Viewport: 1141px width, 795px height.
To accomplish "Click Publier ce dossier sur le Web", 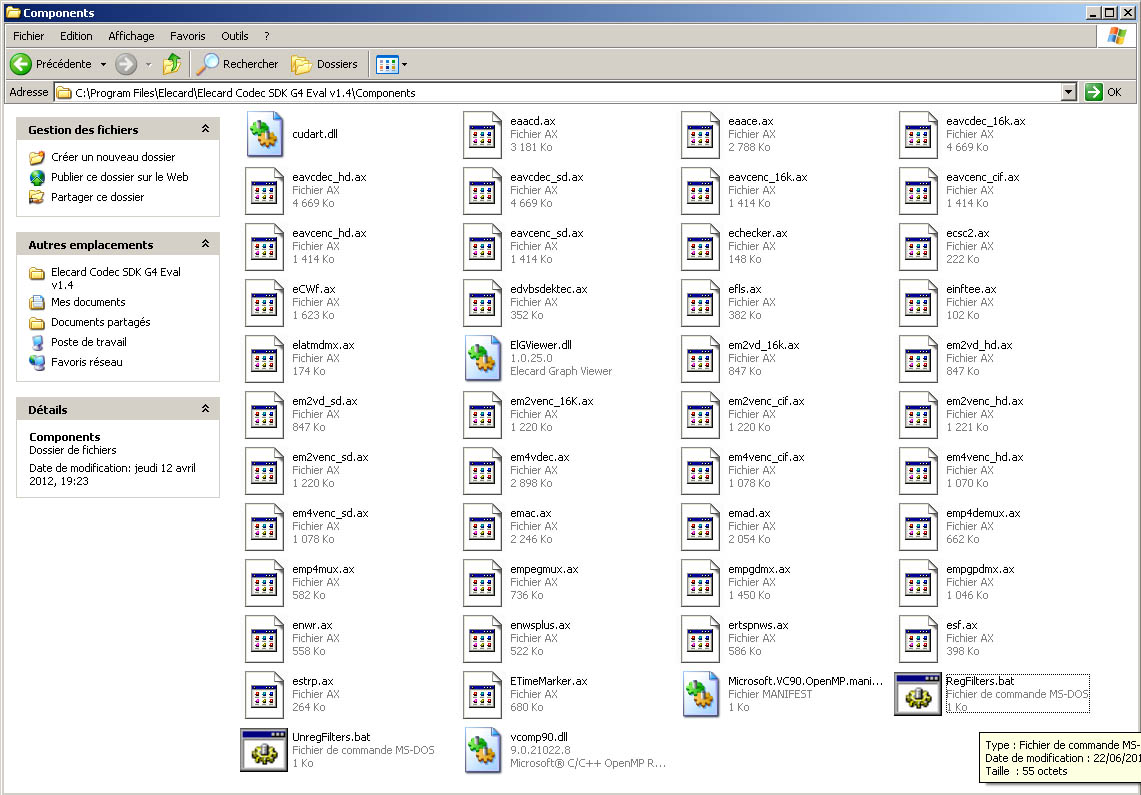I will 119,177.
